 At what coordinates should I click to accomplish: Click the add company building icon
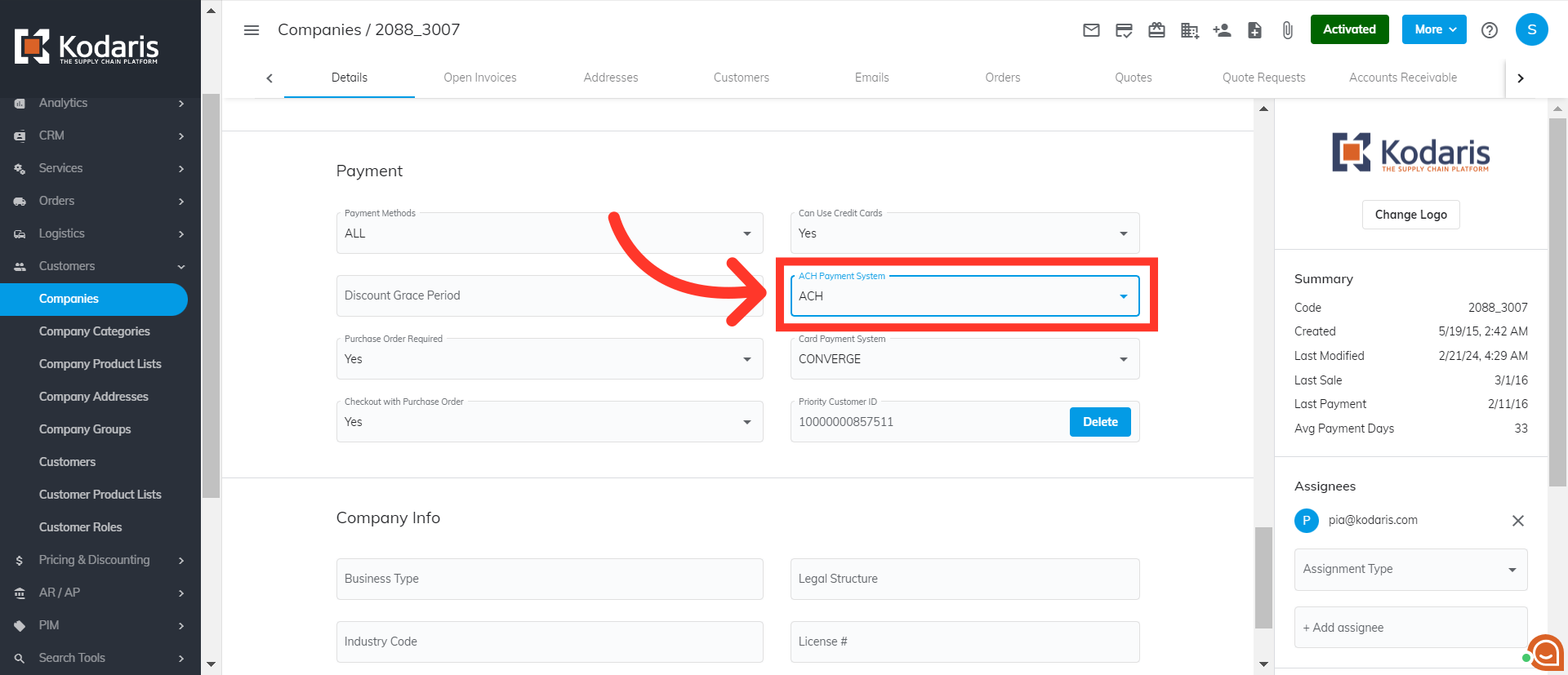click(x=1189, y=30)
